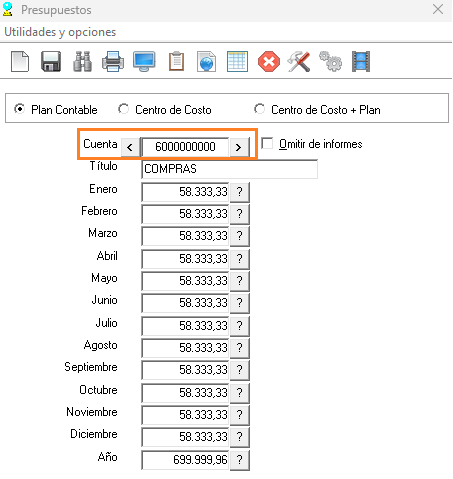Go to previous account with left arrow
Viewport: 453px width, 479px height.
point(130,147)
